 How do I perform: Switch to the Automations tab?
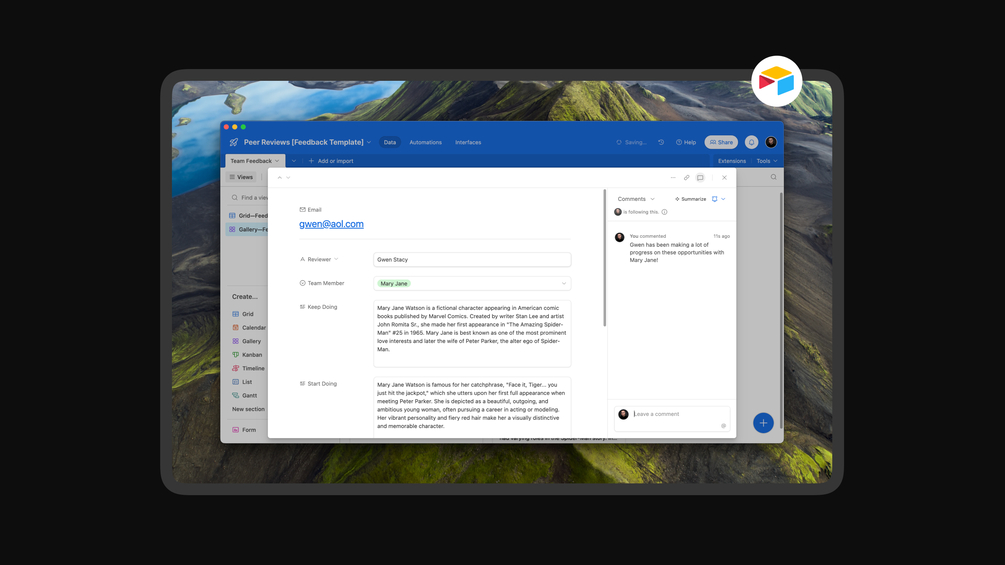click(426, 142)
